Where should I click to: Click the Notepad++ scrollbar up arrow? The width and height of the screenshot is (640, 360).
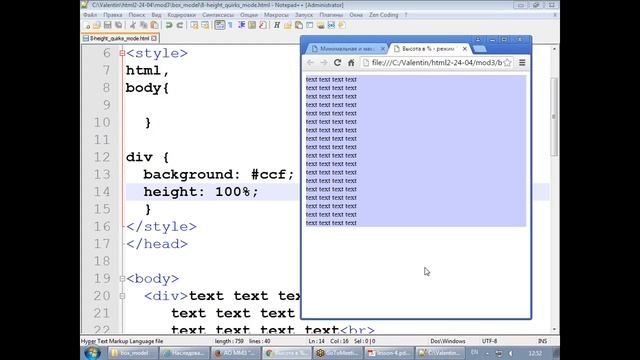554,49
